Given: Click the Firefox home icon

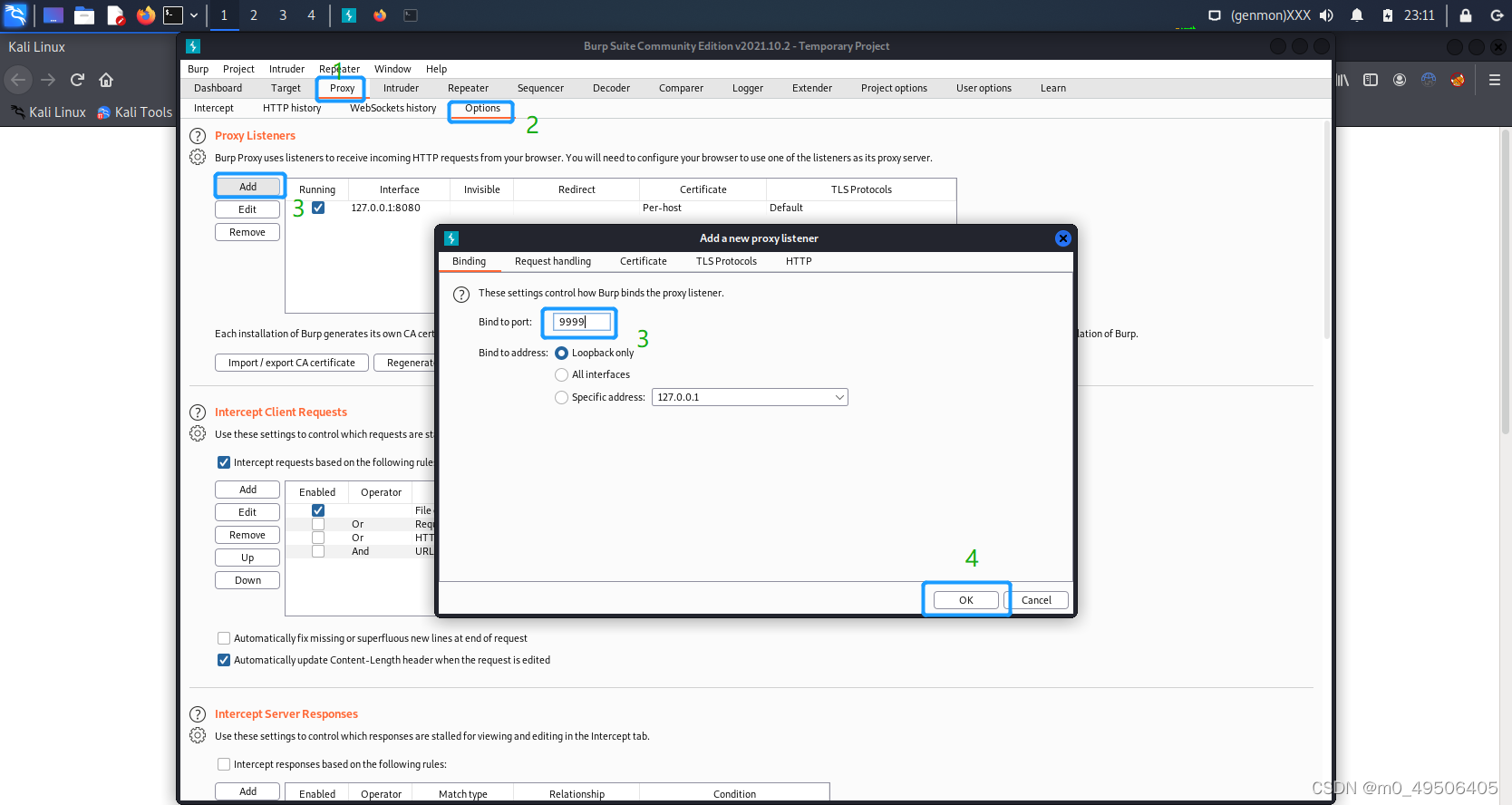Looking at the screenshot, I should pos(106,80).
